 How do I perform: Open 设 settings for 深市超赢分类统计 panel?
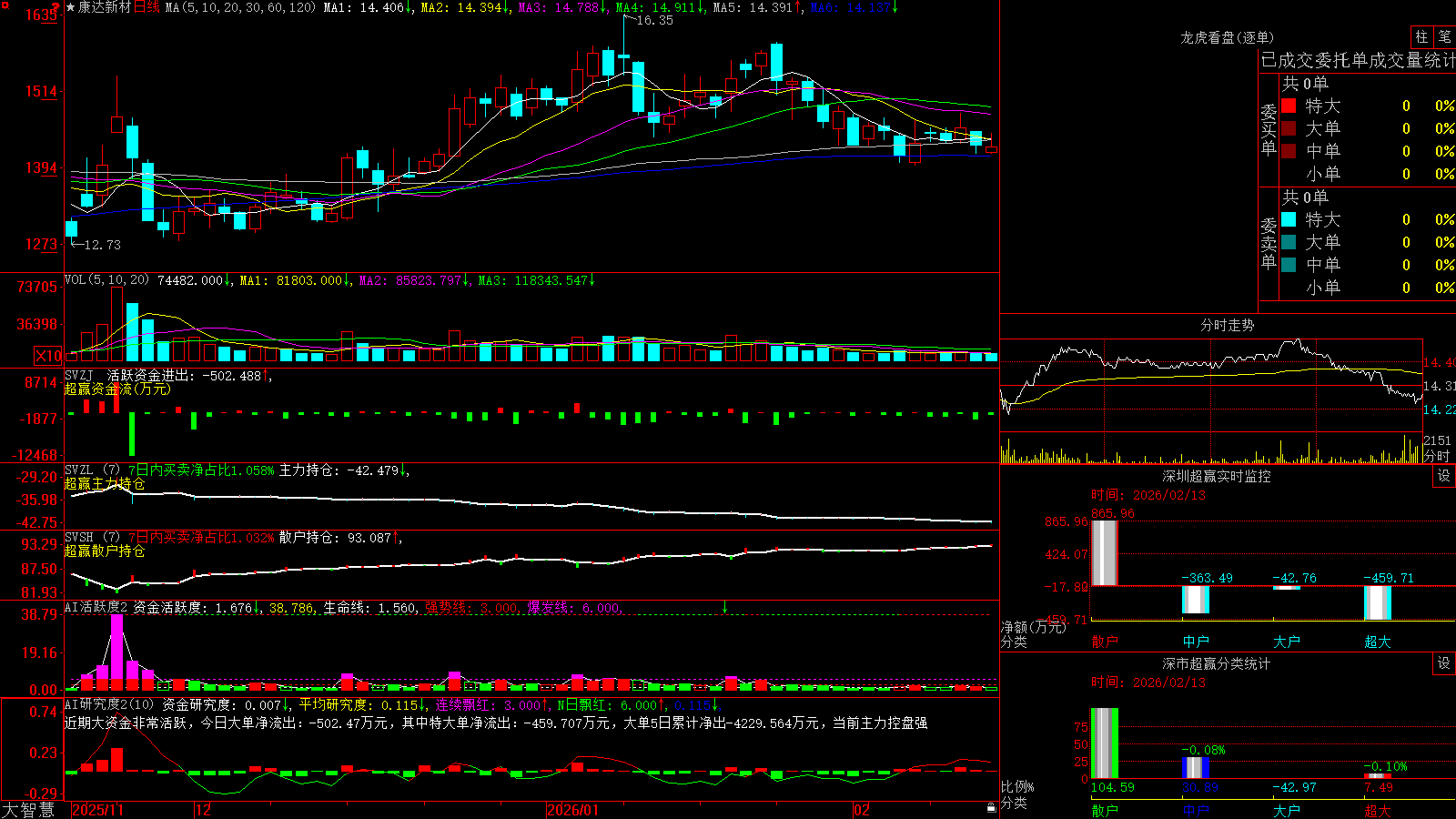(x=1444, y=663)
